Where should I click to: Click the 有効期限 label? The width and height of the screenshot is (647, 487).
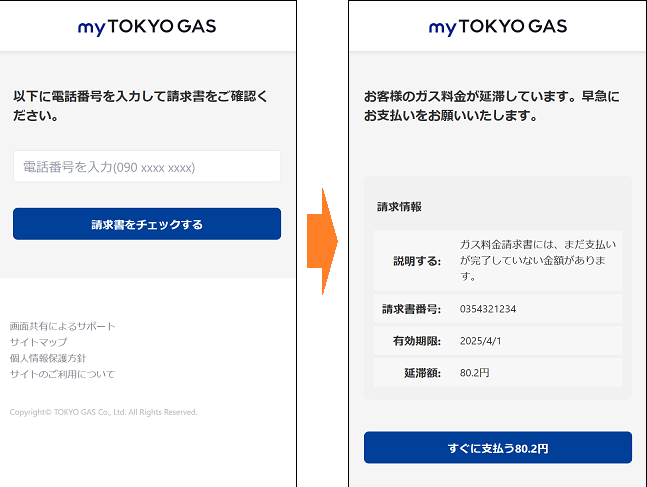coord(417,341)
